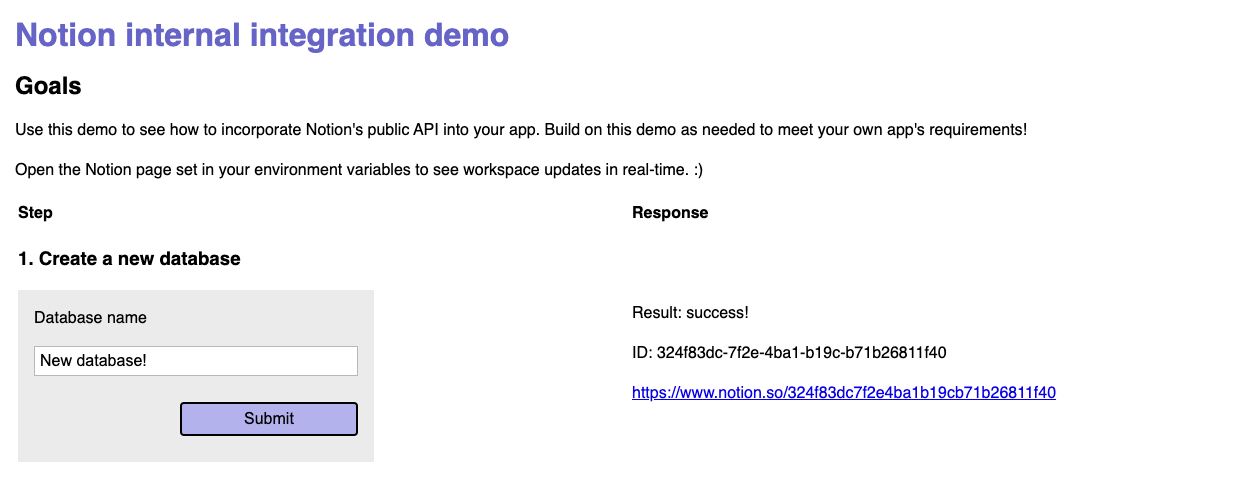Click the "Goals" heading
Screen dimensions: 1240x480
tap(48, 86)
